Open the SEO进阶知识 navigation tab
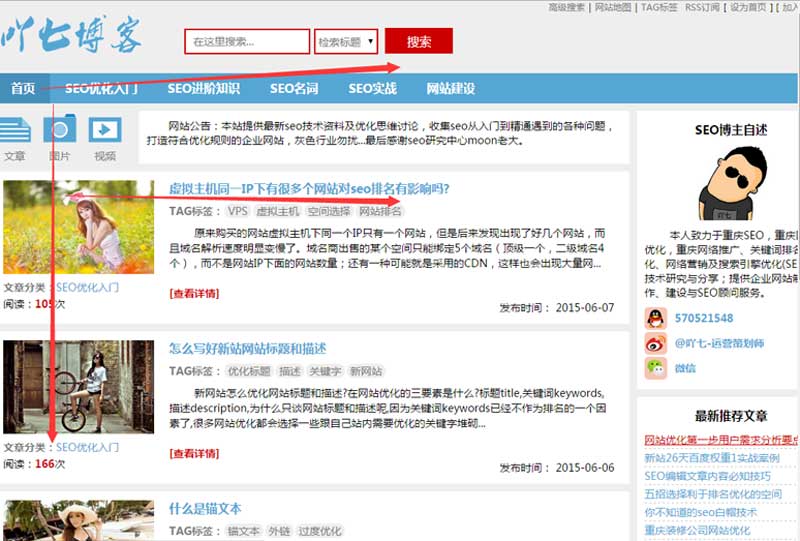Screen dimensions: 800x541 [x=203, y=88]
